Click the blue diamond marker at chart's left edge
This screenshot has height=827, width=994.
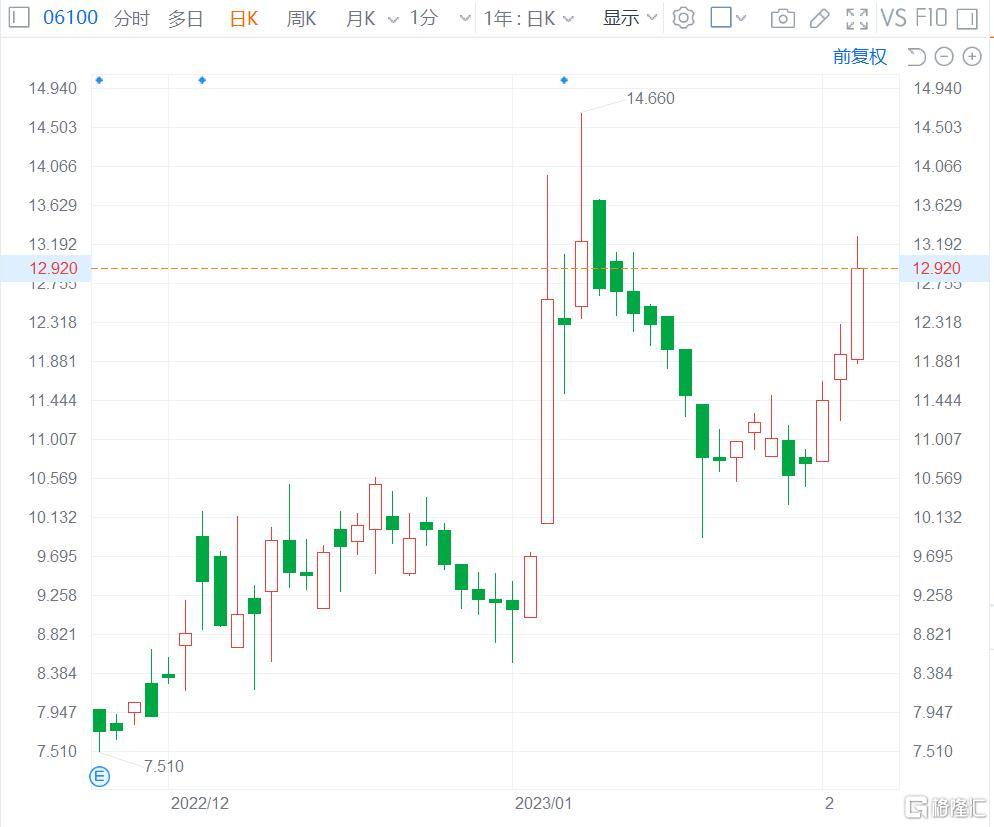99,80
